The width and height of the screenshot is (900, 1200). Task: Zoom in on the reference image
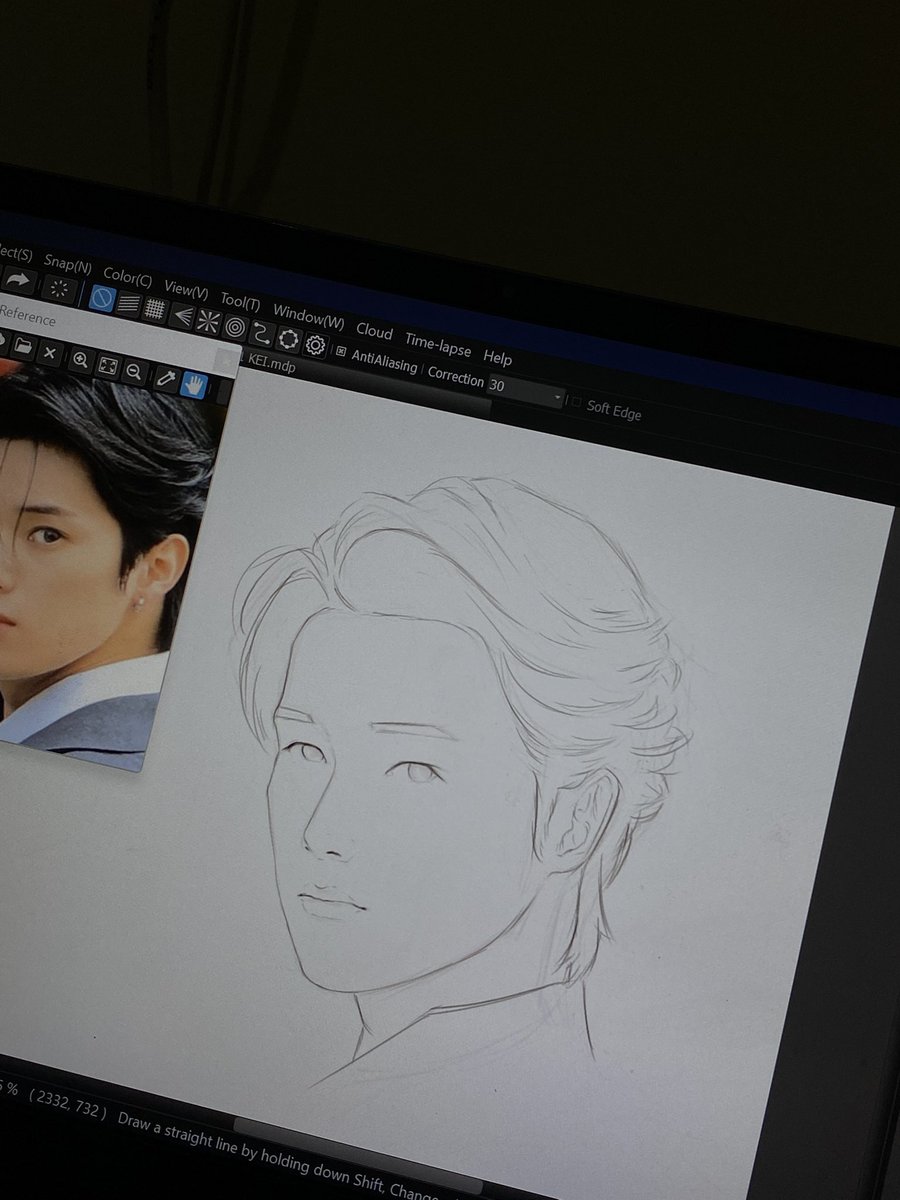80,360
